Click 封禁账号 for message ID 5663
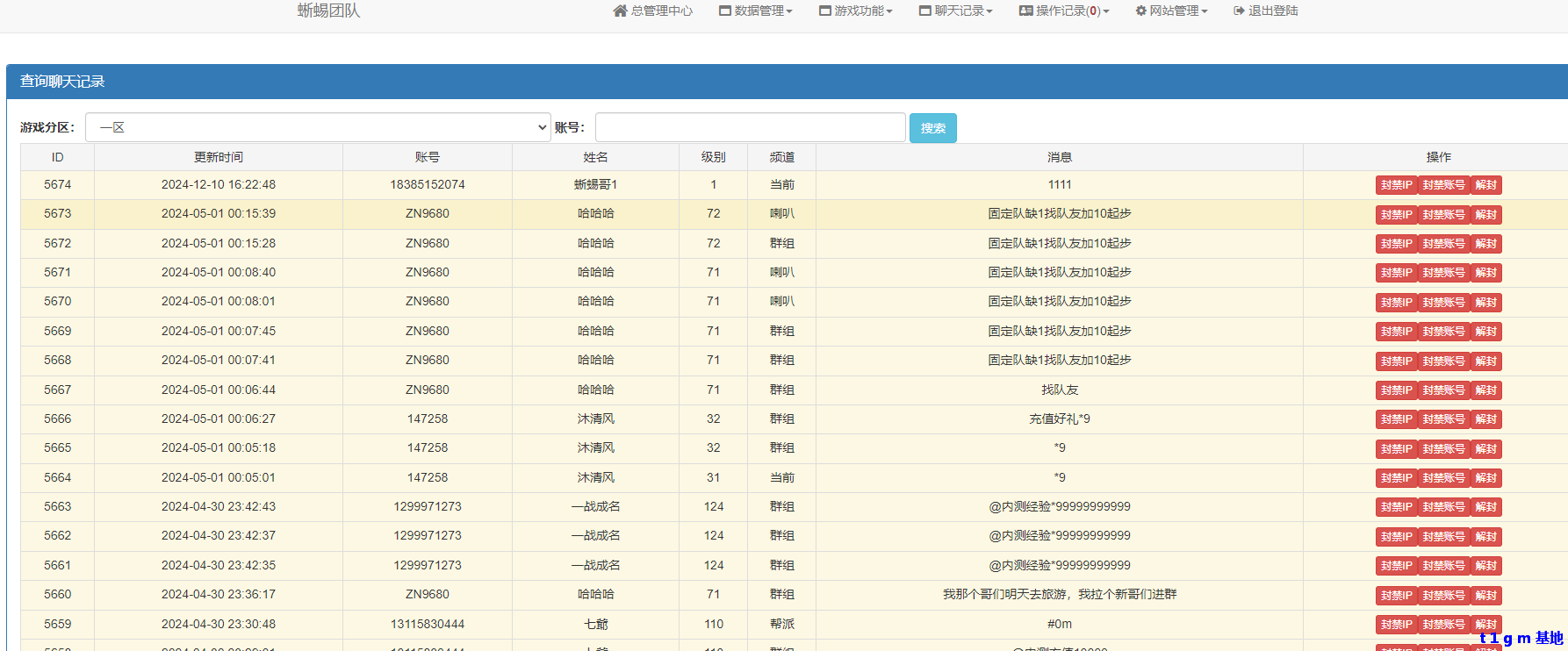 tap(1443, 507)
